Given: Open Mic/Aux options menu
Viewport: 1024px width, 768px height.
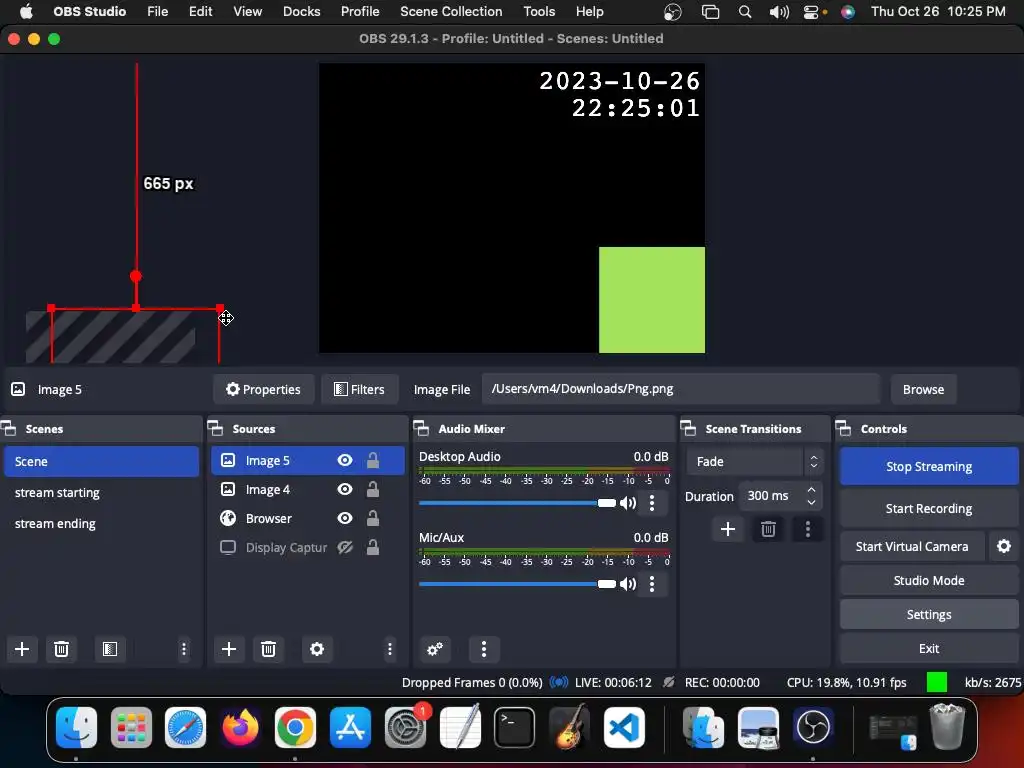Looking at the screenshot, I should click(652, 584).
